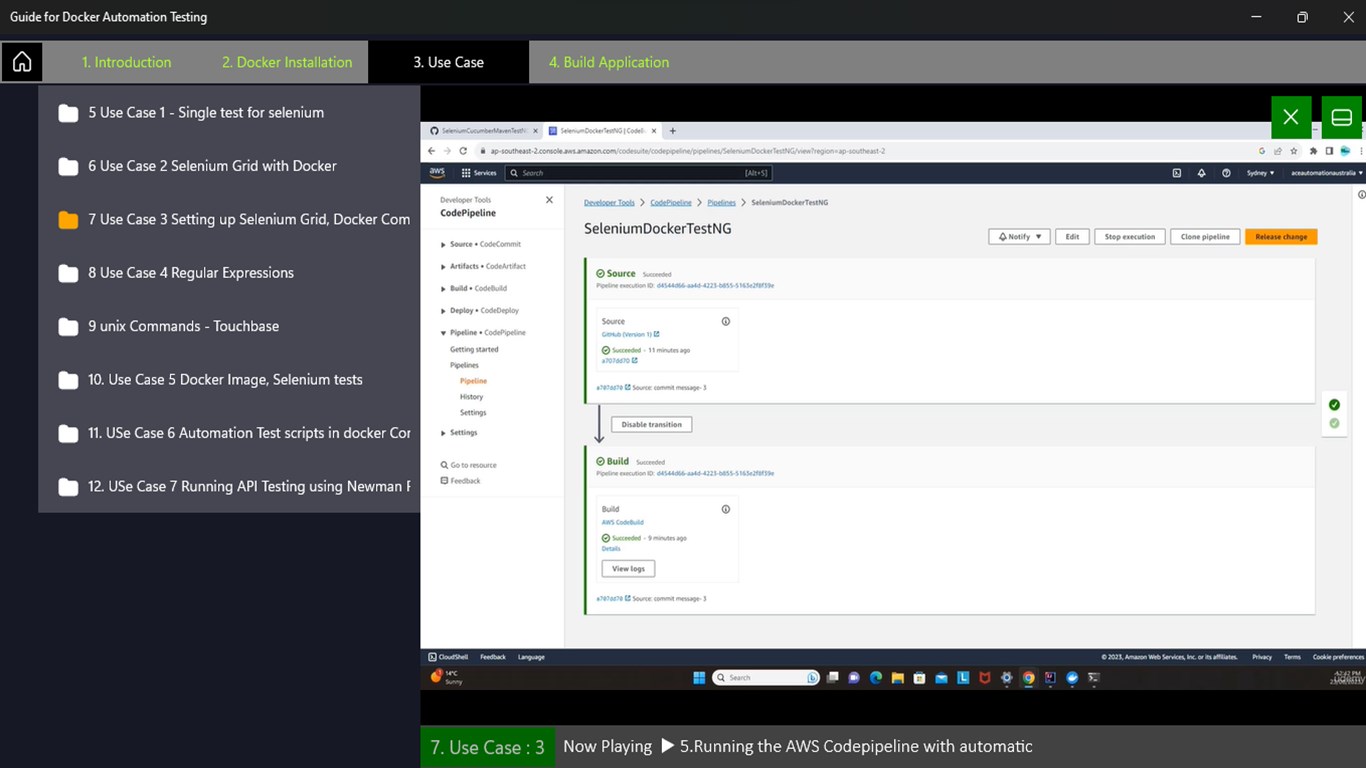Click the View logs button
Screen dimensions: 1366x768
click(x=628, y=568)
